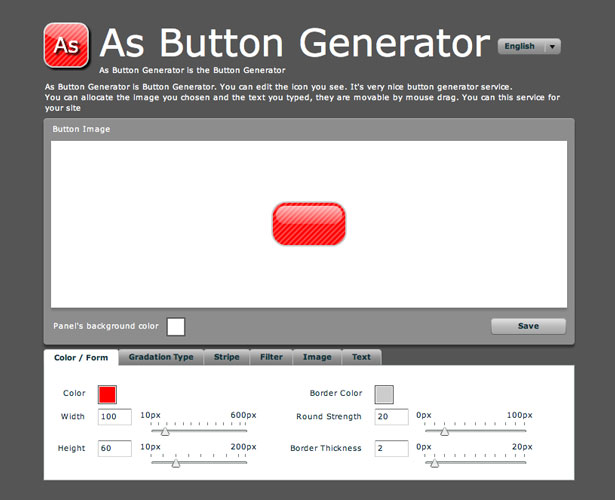Click the Border Thickness slider handle

435,463
